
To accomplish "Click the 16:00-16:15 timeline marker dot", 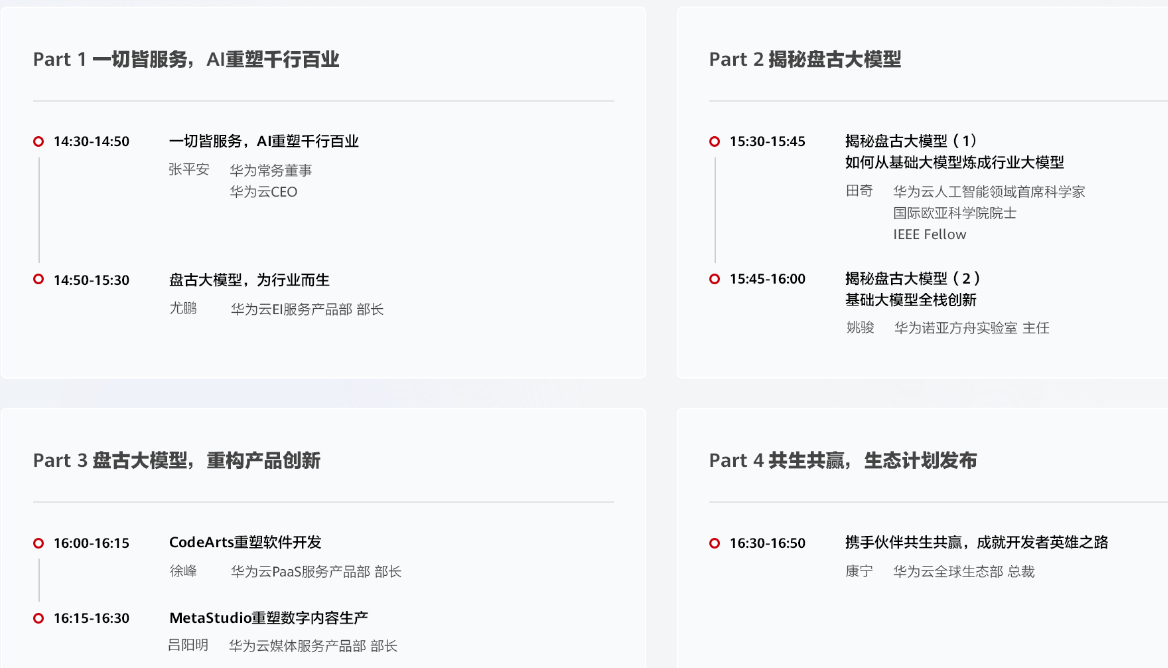I will coord(39,543).
